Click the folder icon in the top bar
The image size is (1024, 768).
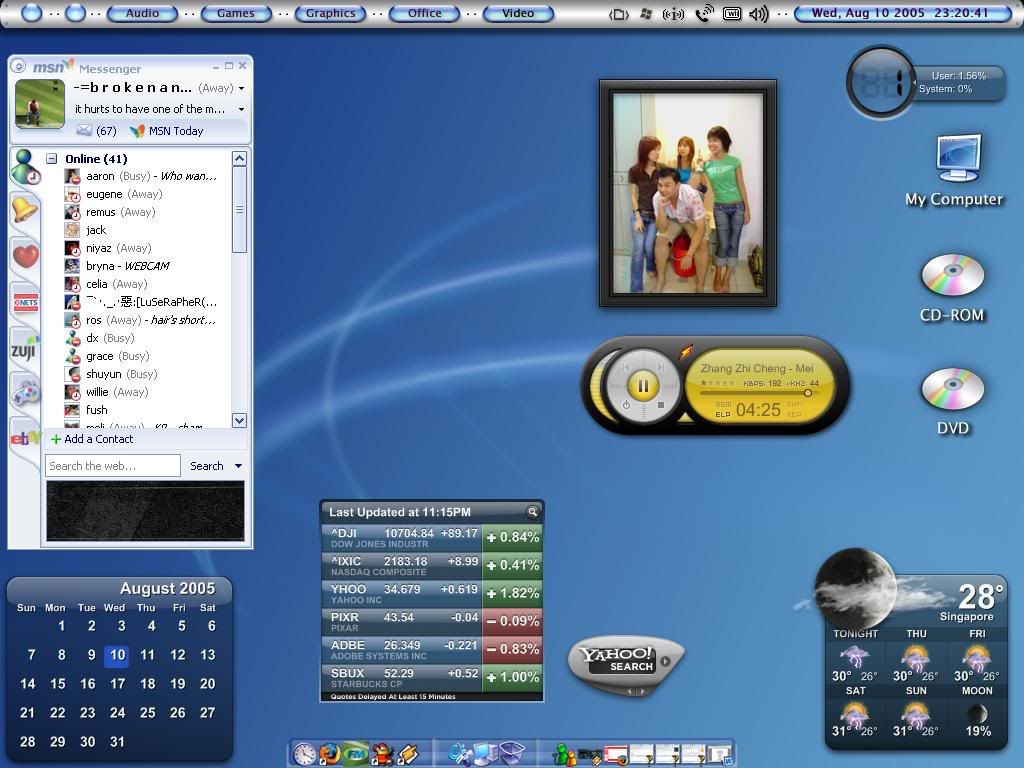618,14
